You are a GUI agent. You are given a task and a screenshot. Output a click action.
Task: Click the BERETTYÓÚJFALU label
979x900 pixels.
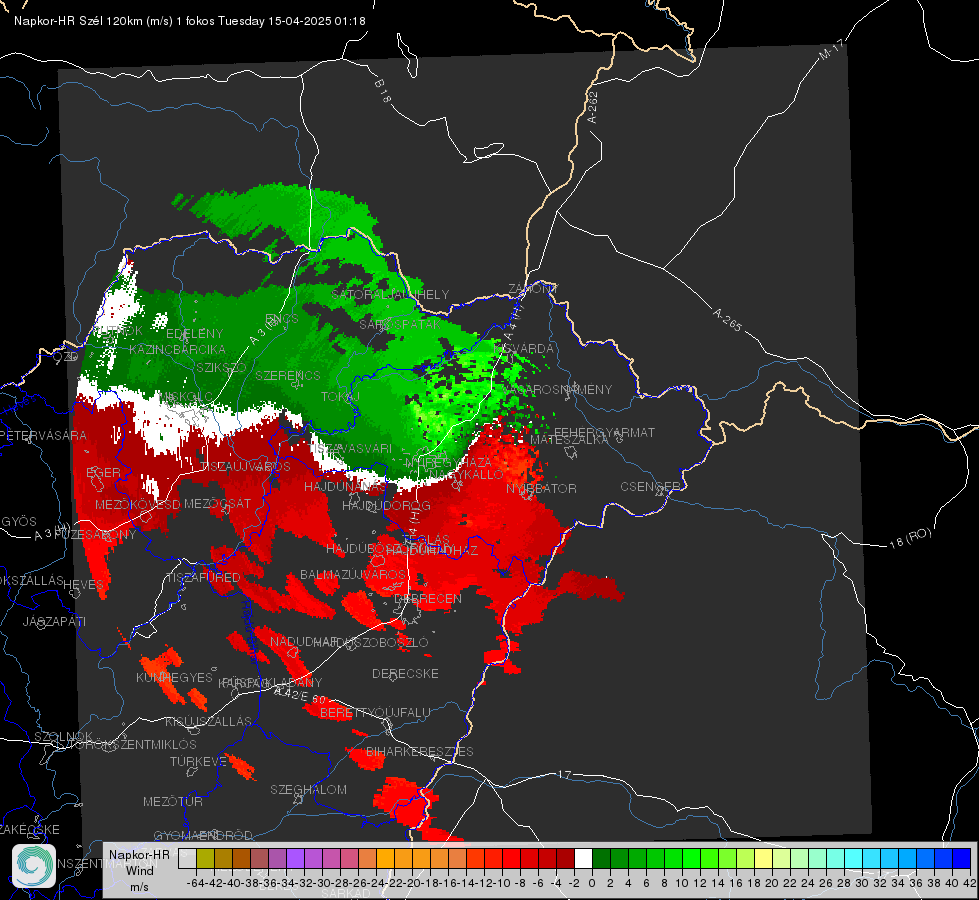click(x=375, y=713)
